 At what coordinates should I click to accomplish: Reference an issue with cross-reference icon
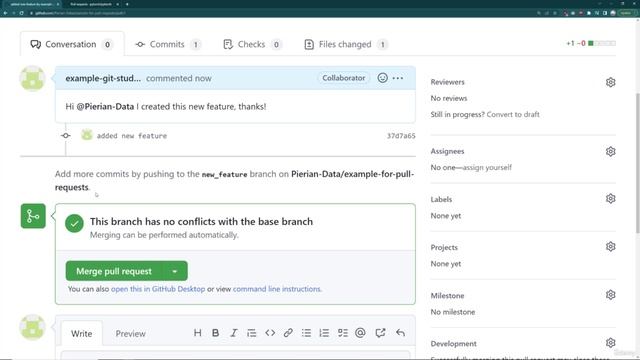[x=380, y=333]
